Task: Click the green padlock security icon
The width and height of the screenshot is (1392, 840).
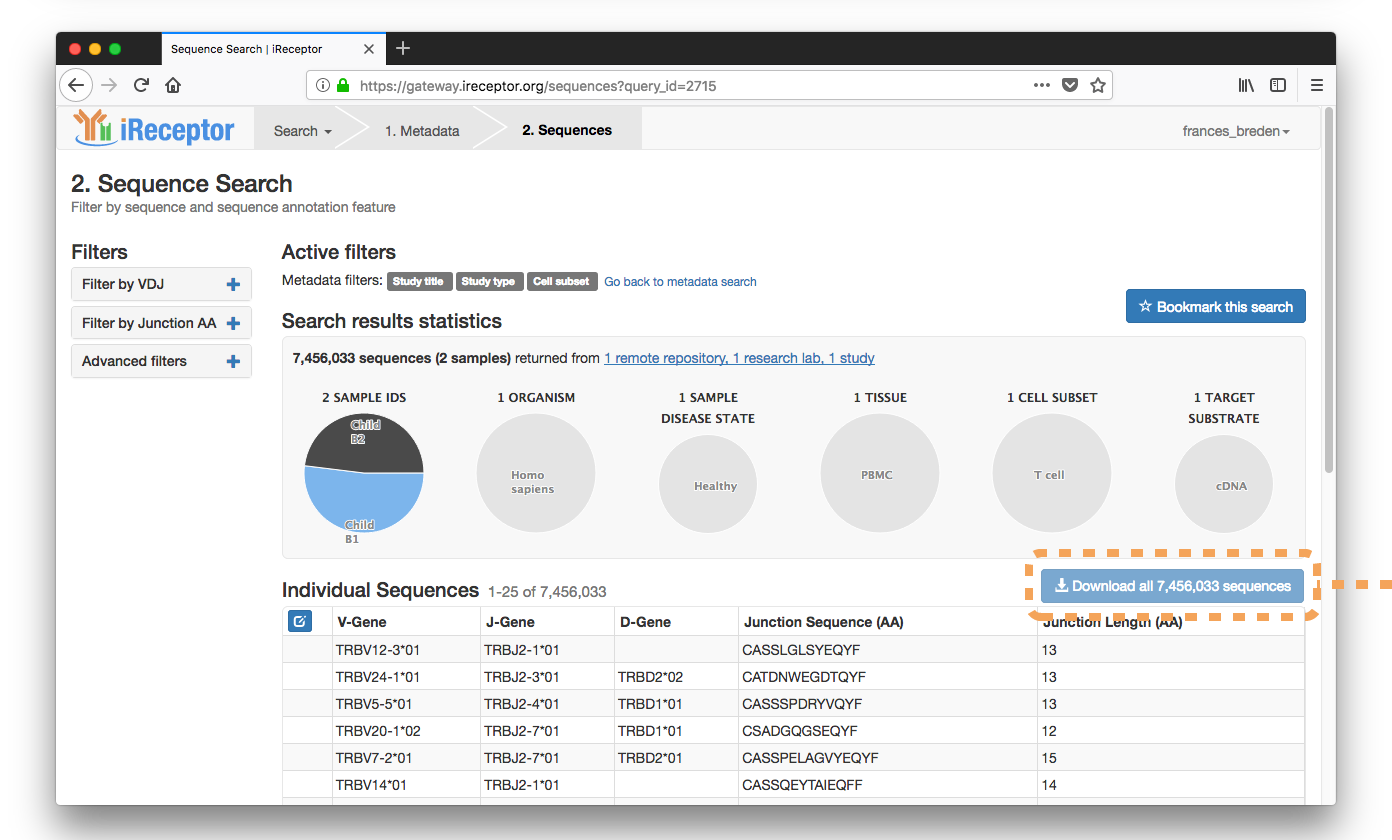Action: tap(343, 86)
